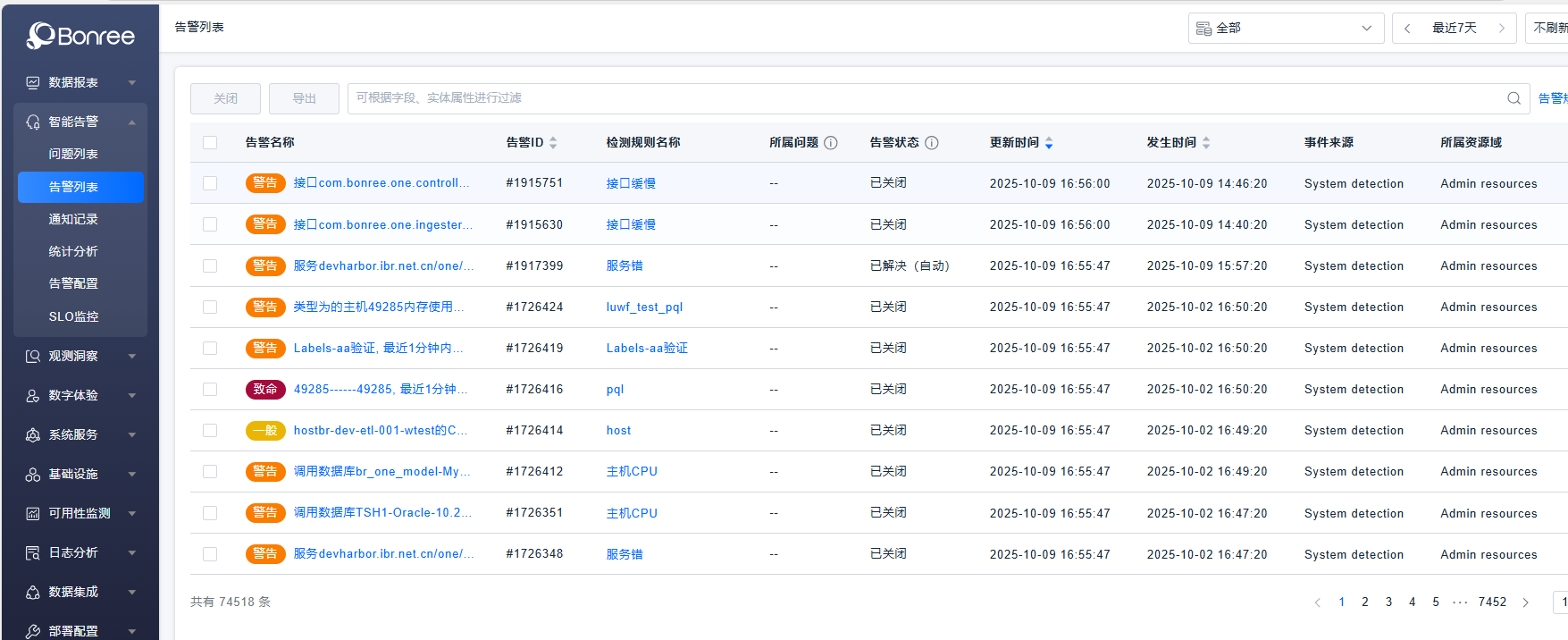The image size is (1568, 640).
Task: Open the 全部 dropdown at top
Action: pyautogui.click(x=1286, y=29)
